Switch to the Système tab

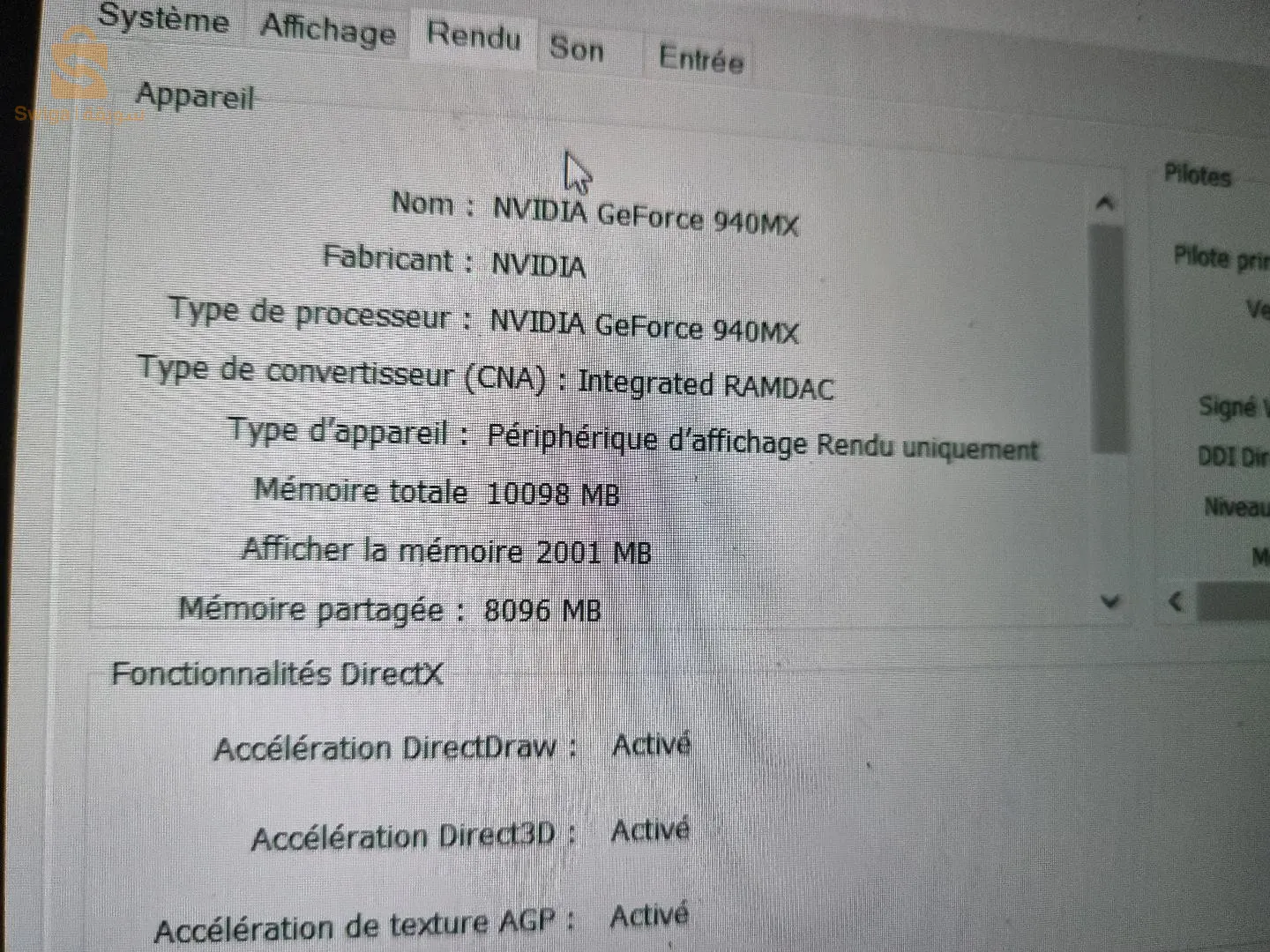click(x=164, y=21)
